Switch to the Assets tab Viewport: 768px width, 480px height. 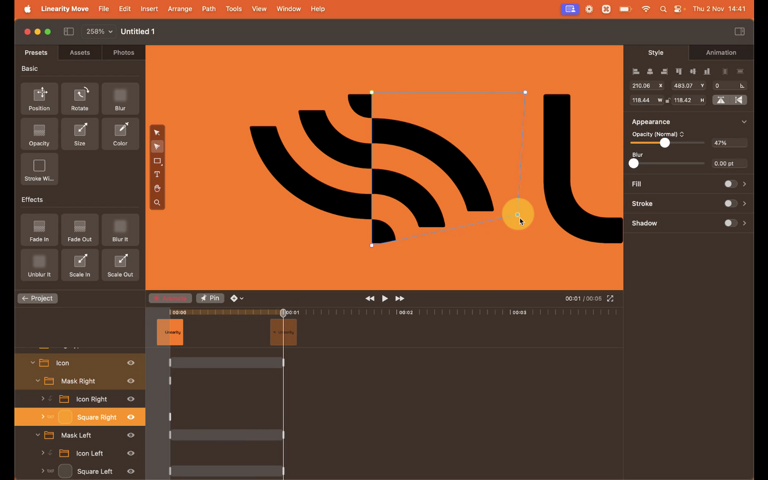pyautogui.click(x=80, y=52)
